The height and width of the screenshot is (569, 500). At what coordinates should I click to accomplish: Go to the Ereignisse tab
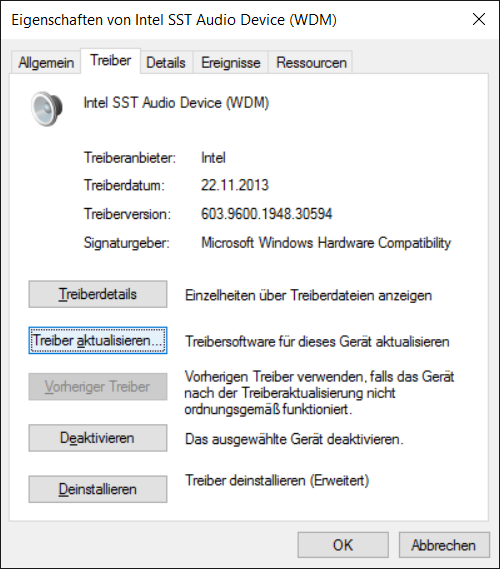click(231, 63)
